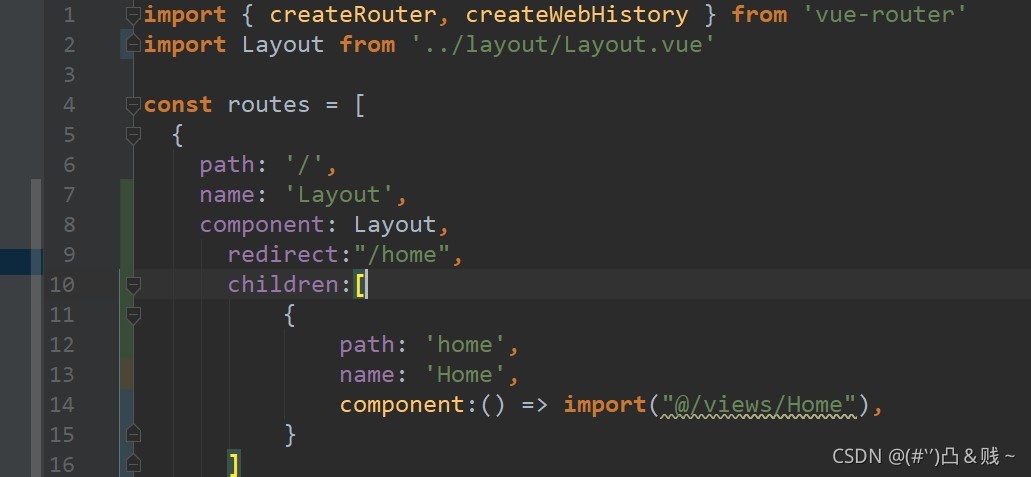This screenshot has width=1031, height=477.
Task: Click the "/home" redirect string
Action: (x=403, y=254)
